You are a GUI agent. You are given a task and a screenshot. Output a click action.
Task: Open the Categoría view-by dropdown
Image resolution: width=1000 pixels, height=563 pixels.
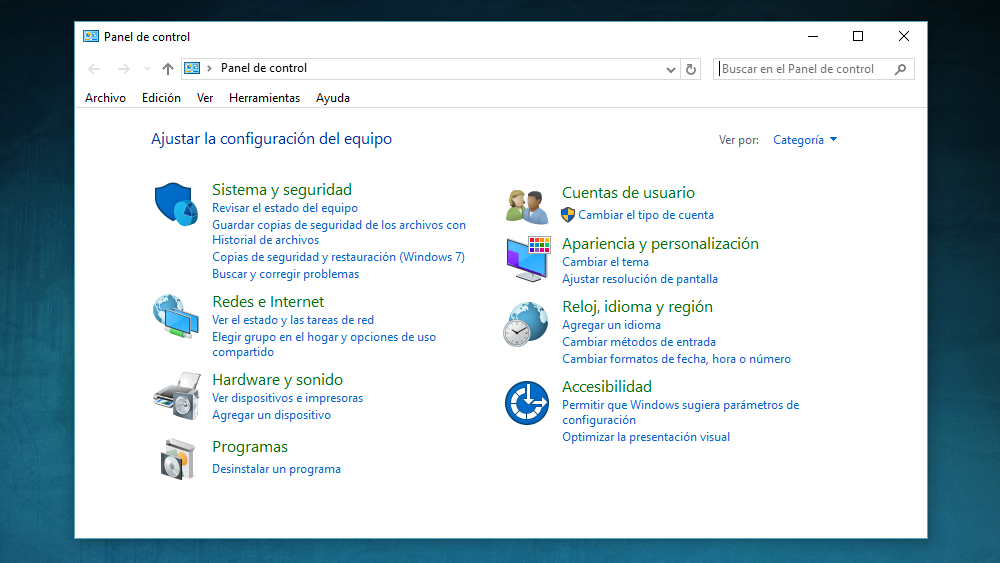pos(805,140)
